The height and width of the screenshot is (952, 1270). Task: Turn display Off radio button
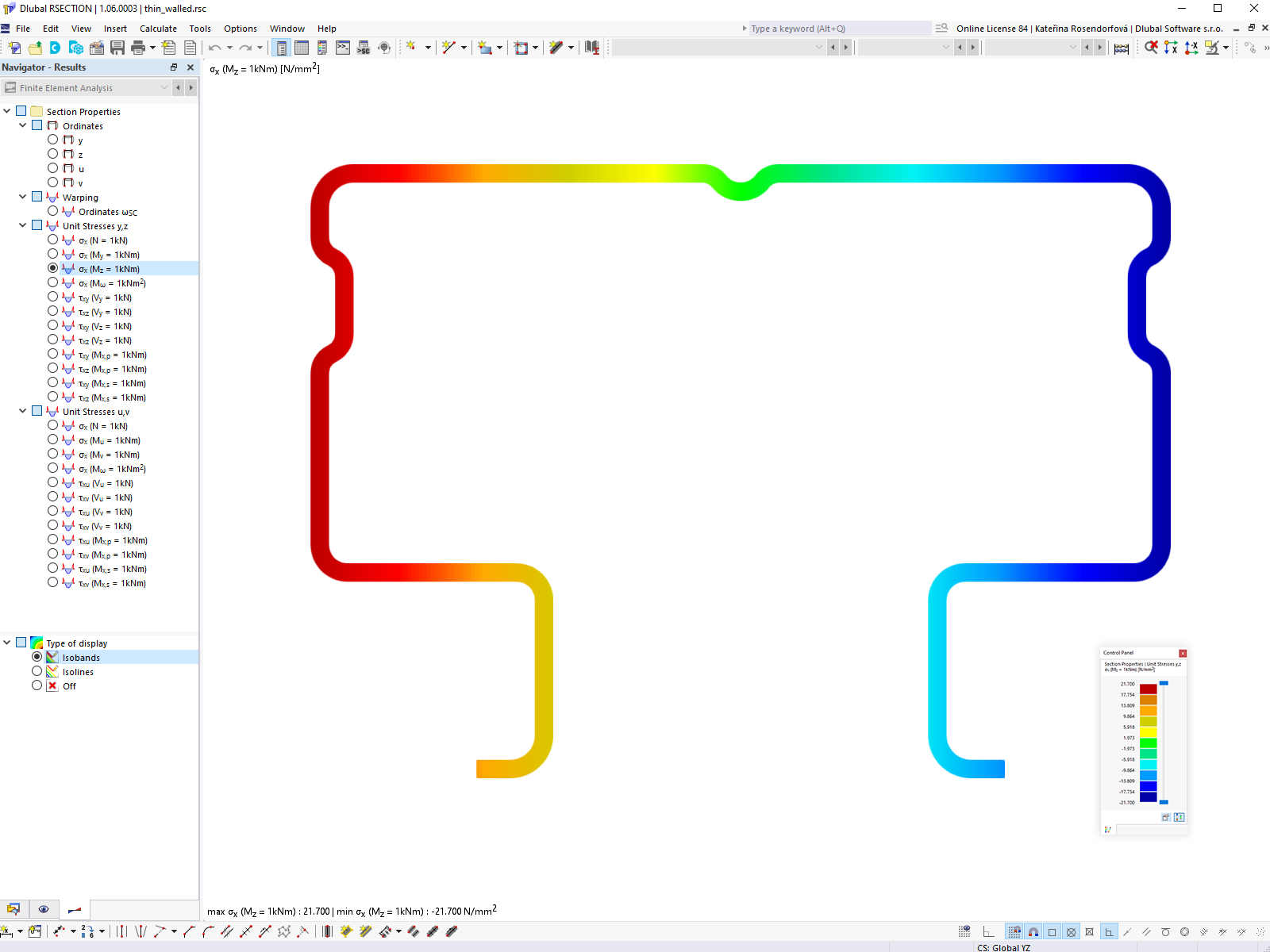37,685
